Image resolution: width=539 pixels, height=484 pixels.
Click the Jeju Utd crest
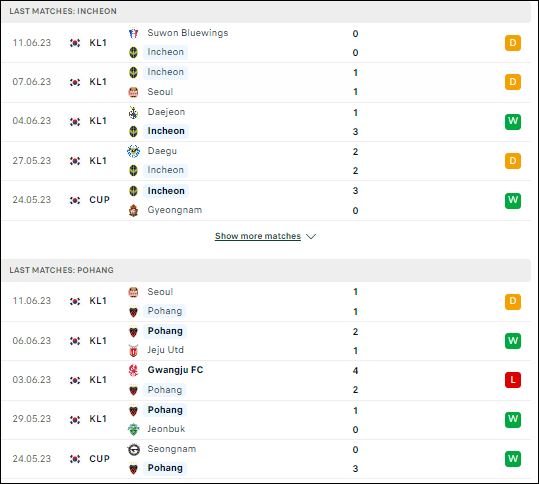tap(133, 350)
